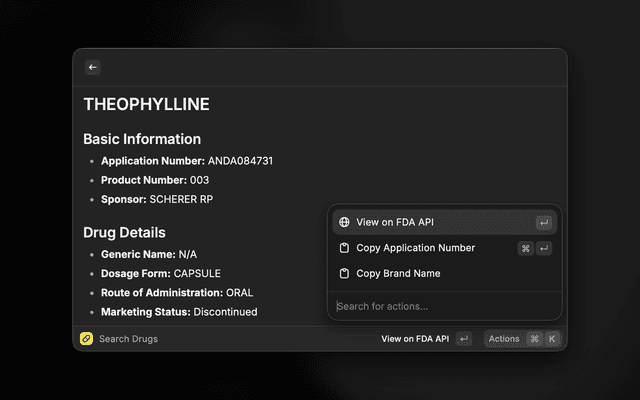
Task: Click the Search Drugs label
Action: (128, 339)
